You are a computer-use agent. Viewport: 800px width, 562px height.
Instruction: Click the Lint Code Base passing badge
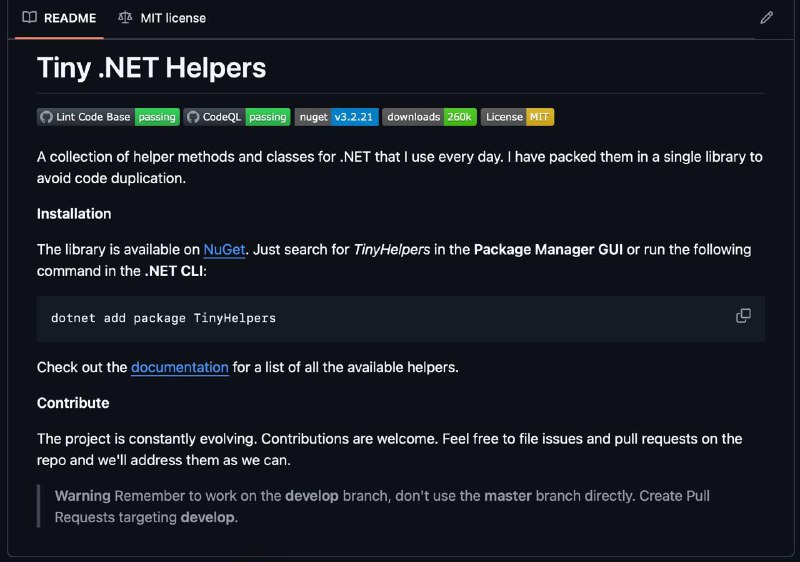[108, 117]
